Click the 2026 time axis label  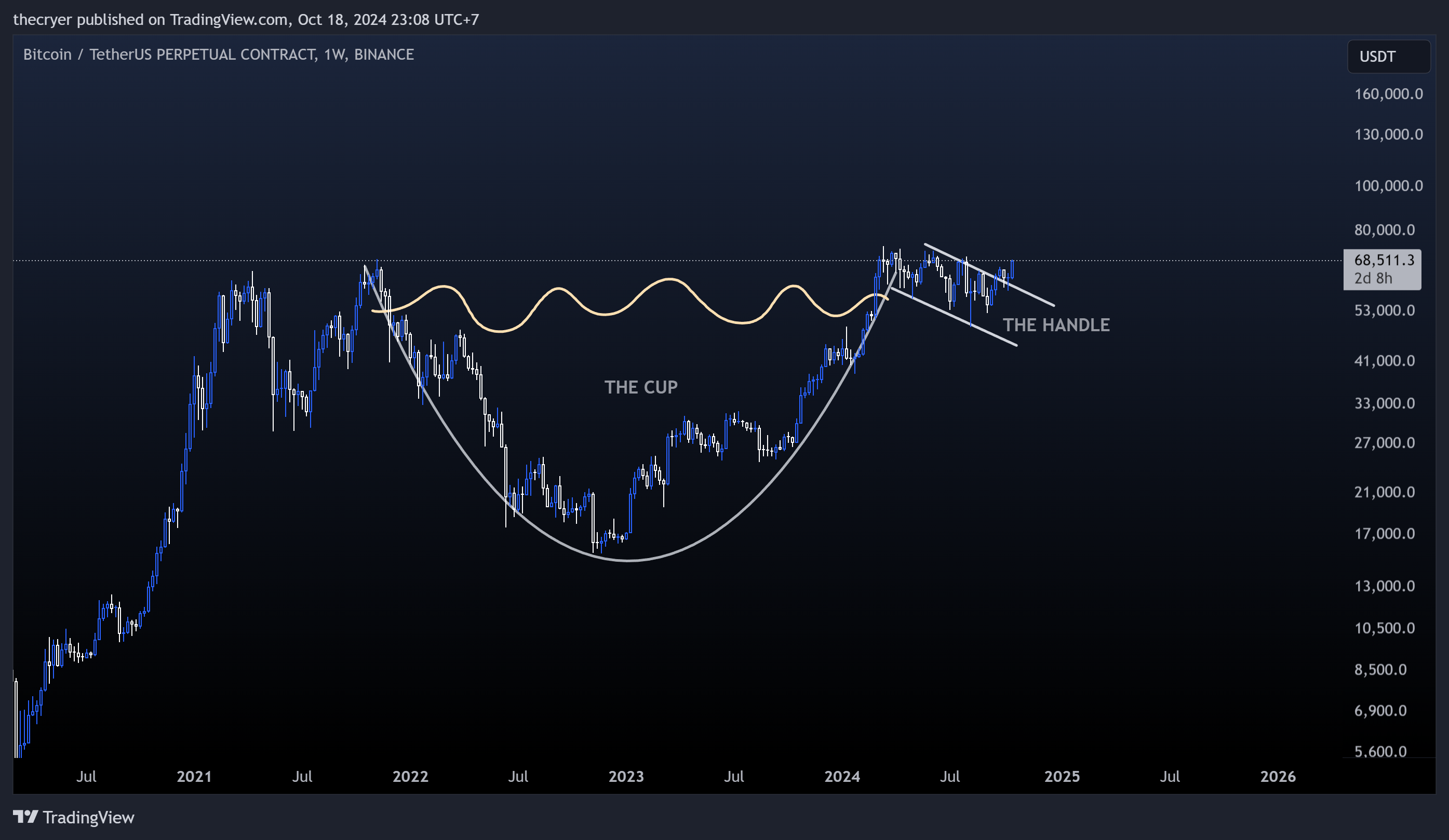point(1278,777)
